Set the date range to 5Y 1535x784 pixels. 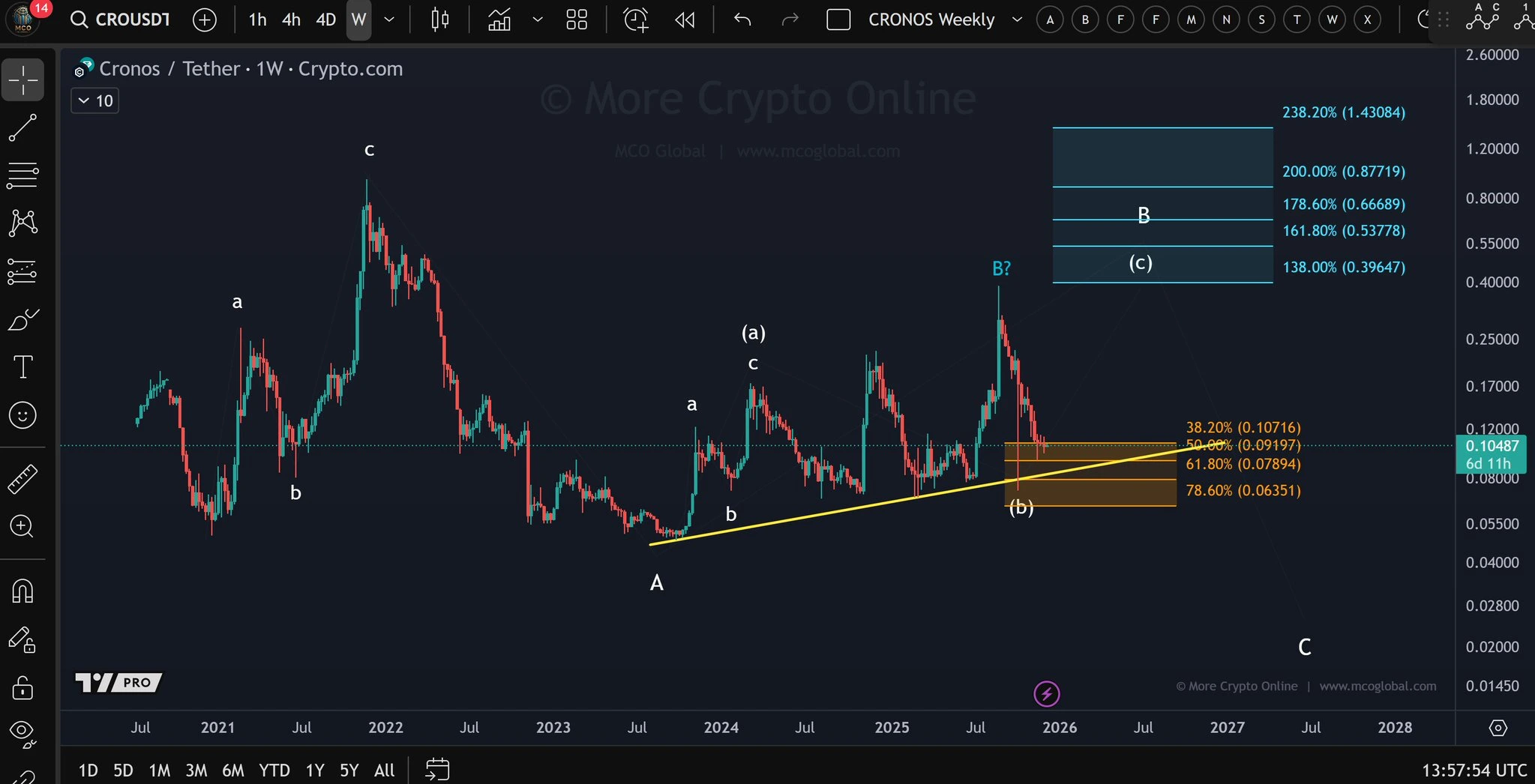pyautogui.click(x=349, y=771)
